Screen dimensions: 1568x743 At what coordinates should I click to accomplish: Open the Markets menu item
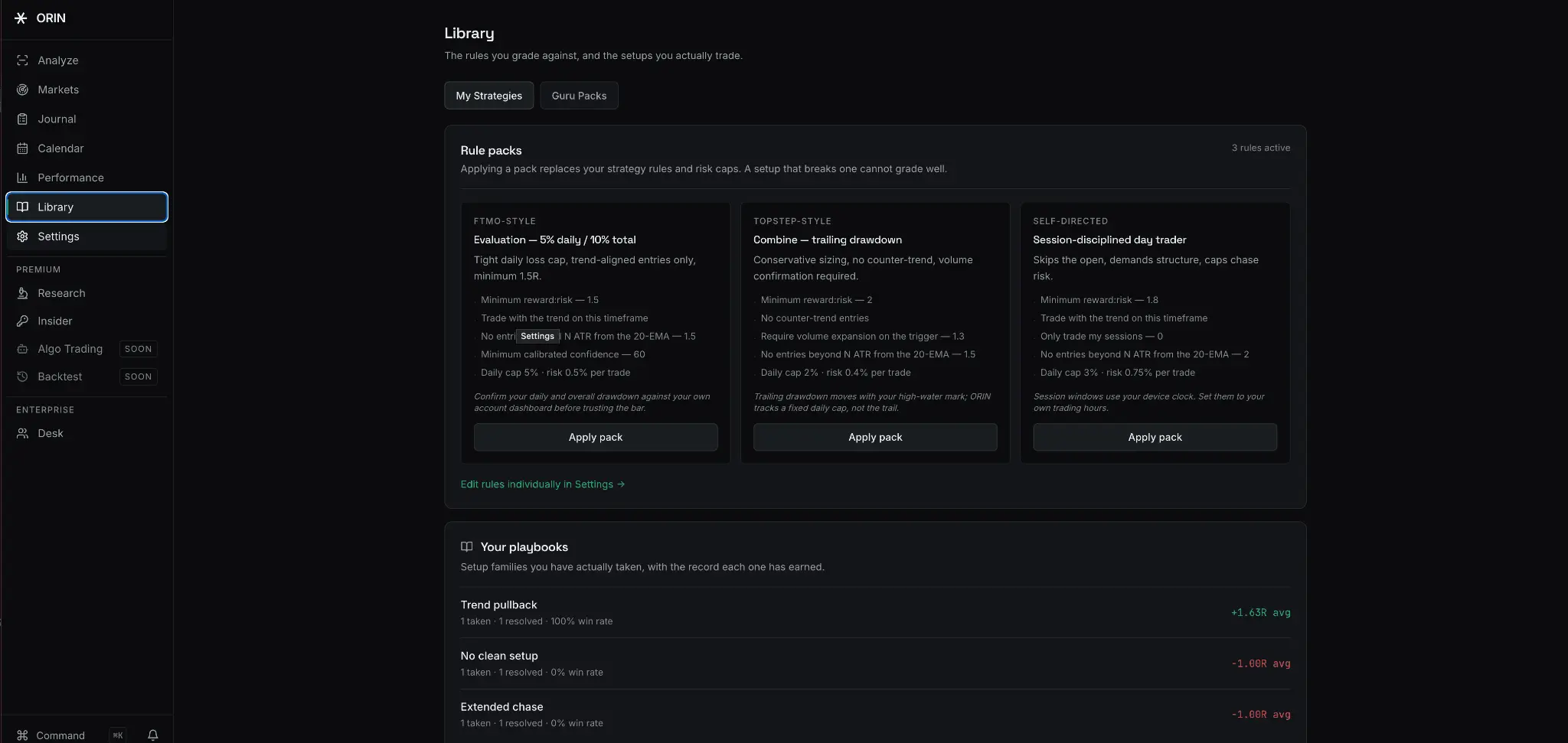87,90
